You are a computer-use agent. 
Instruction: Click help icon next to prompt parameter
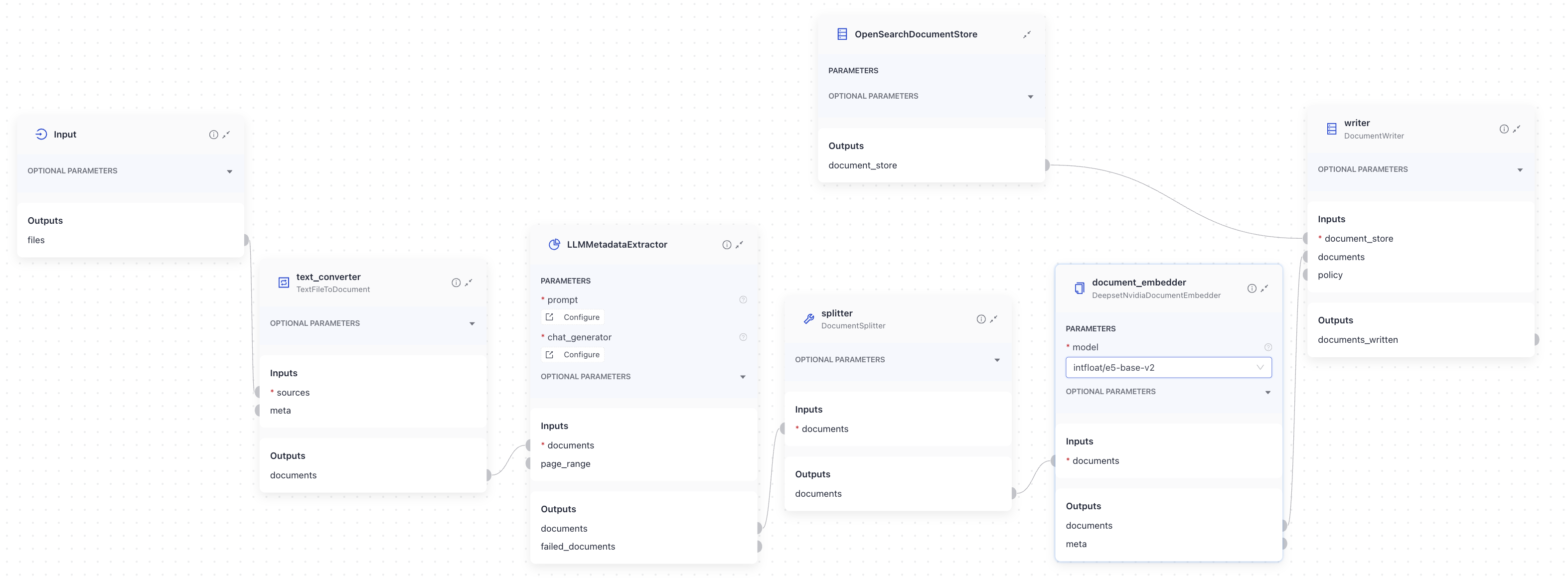tap(743, 300)
